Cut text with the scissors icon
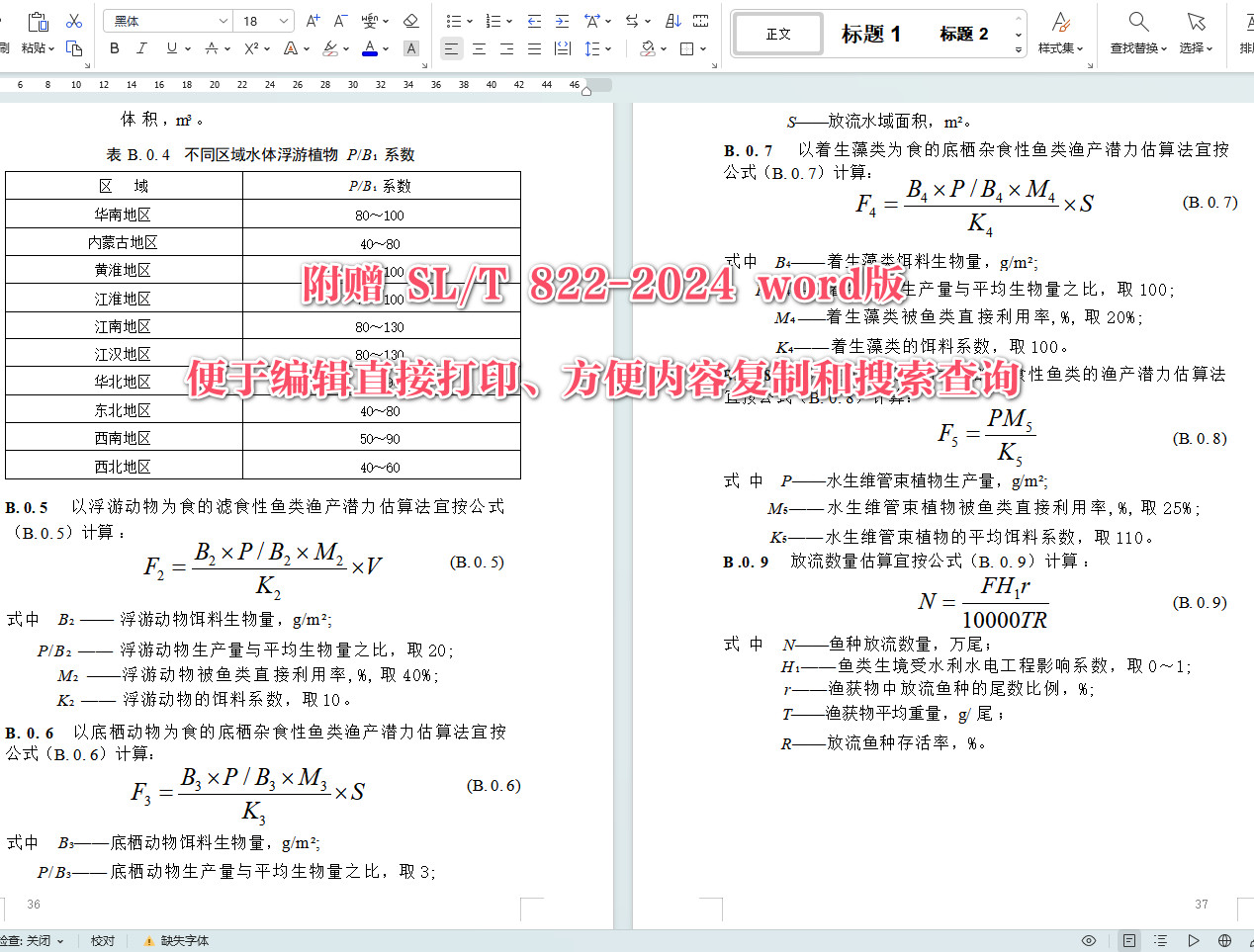 coord(74,21)
